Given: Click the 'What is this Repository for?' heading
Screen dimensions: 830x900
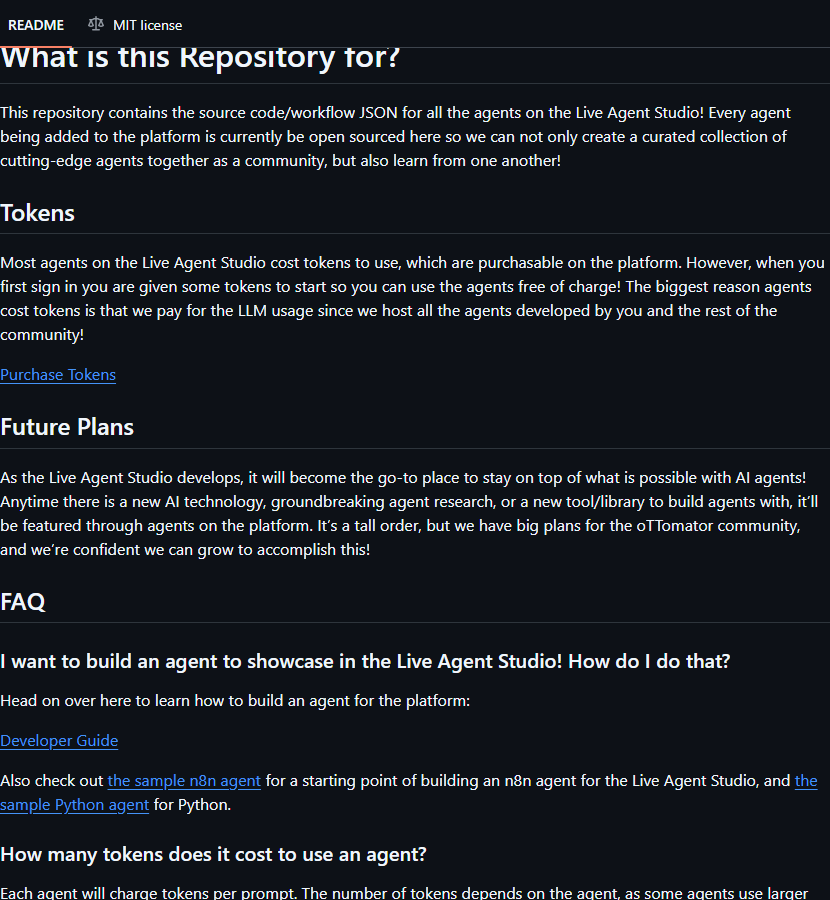Looking at the screenshot, I should 200,57.
